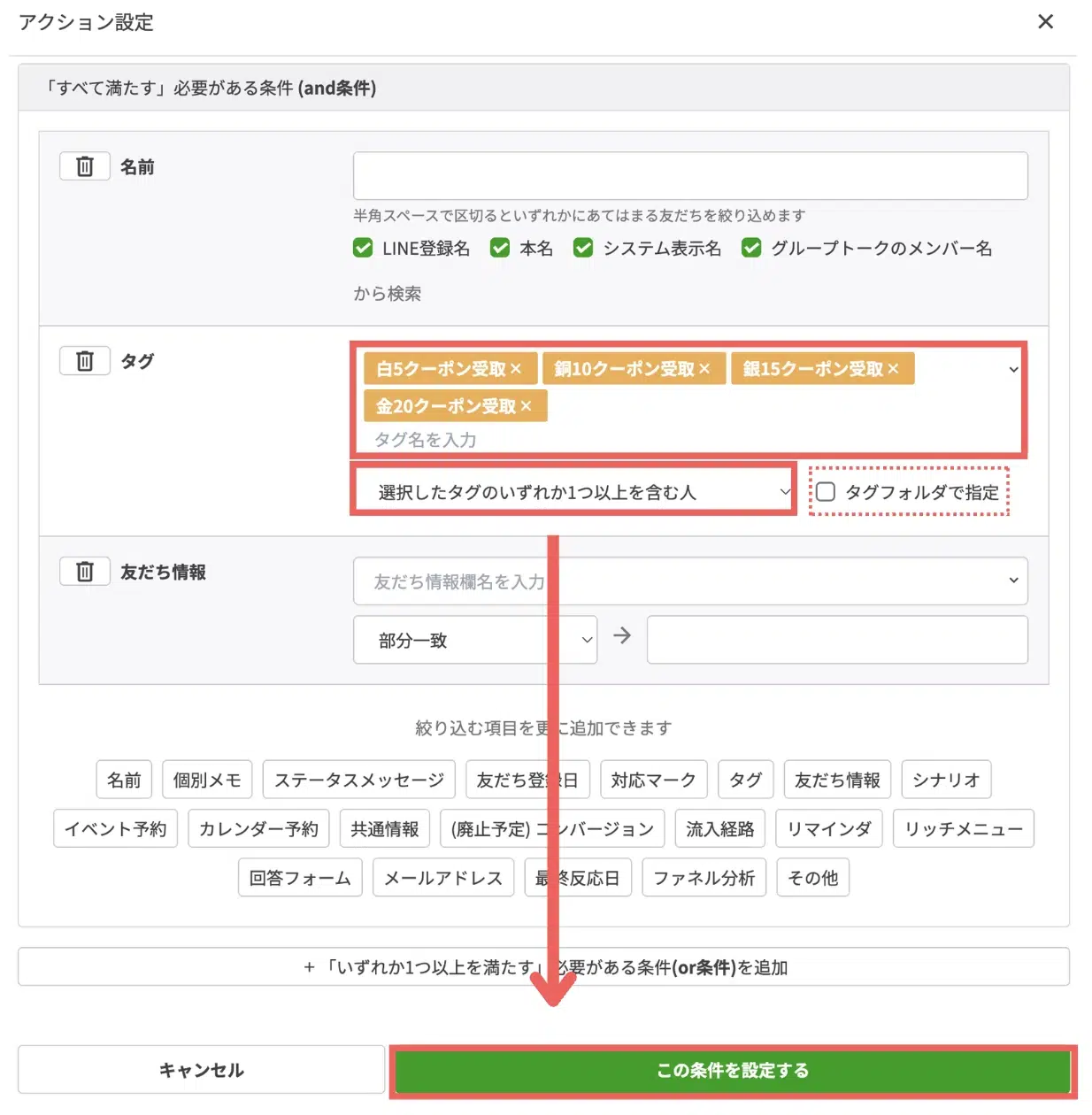Viewport: 1092px width, 1115px height.
Task: Enable the タグフォルダで指定 checkbox
Action: click(x=826, y=492)
